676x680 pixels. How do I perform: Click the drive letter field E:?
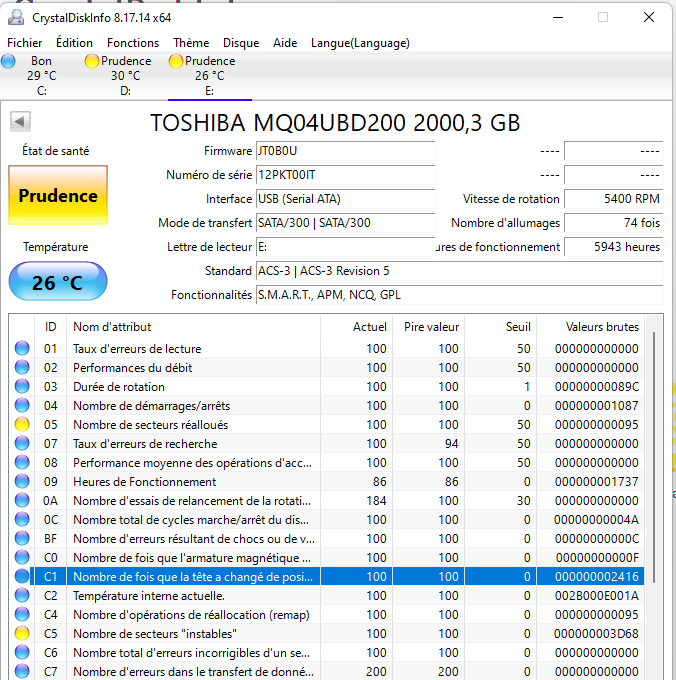tap(346, 247)
